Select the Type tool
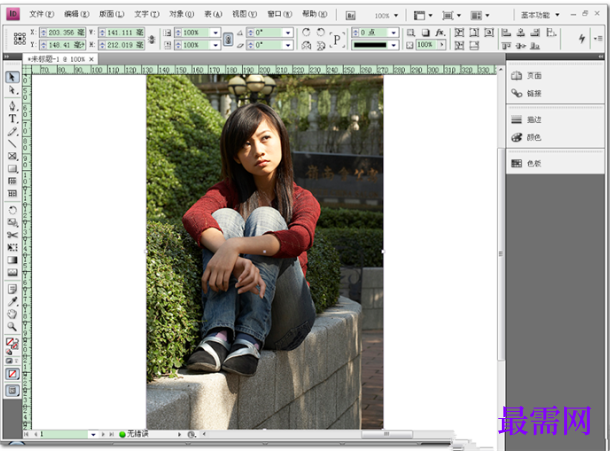610x452 pixels. [x=12, y=119]
